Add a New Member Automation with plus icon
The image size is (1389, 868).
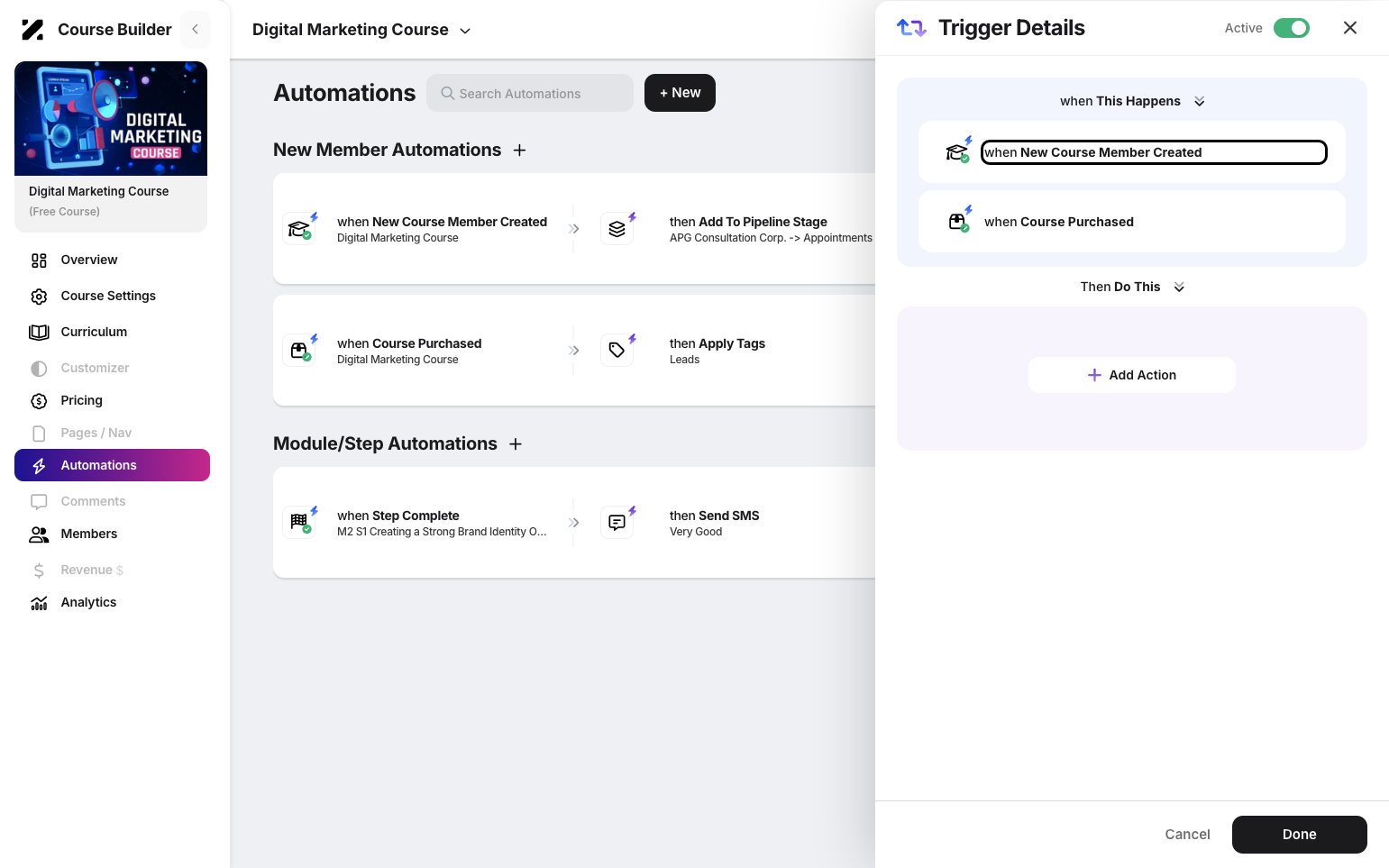[x=519, y=151]
